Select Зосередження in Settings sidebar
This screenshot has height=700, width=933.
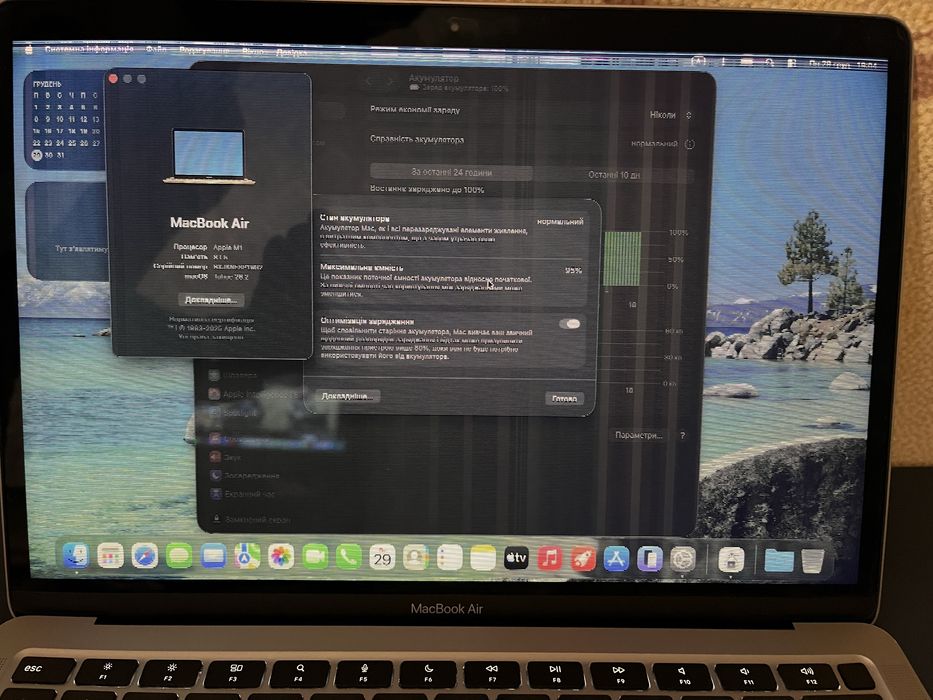coord(245,476)
